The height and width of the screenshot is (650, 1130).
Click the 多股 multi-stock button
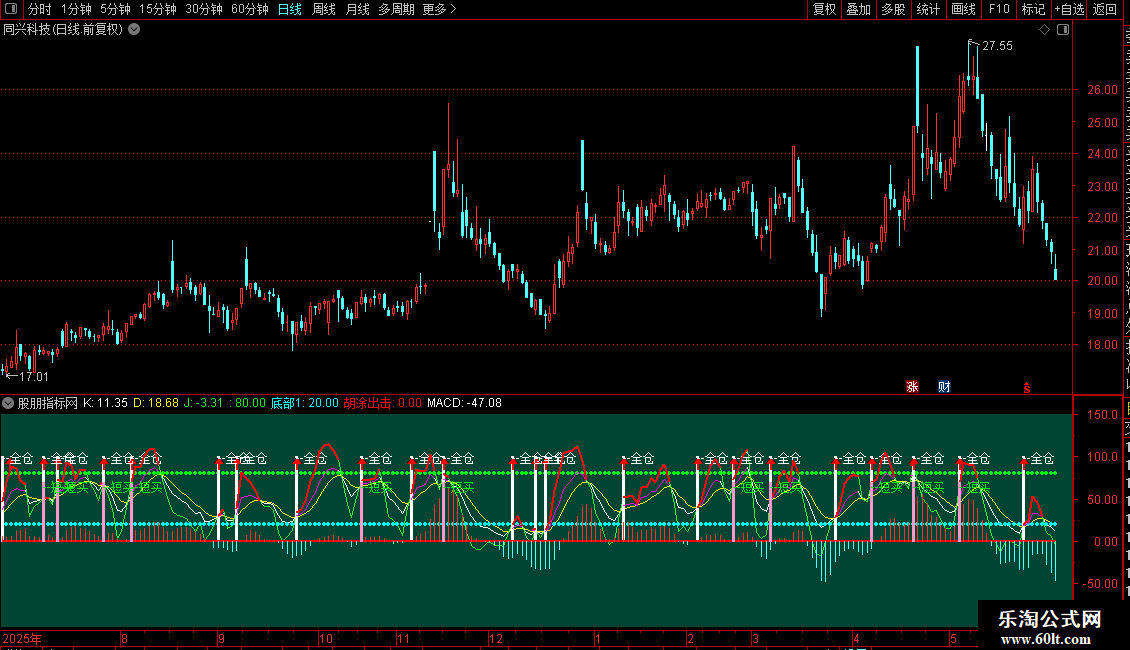(x=894, y=9)
